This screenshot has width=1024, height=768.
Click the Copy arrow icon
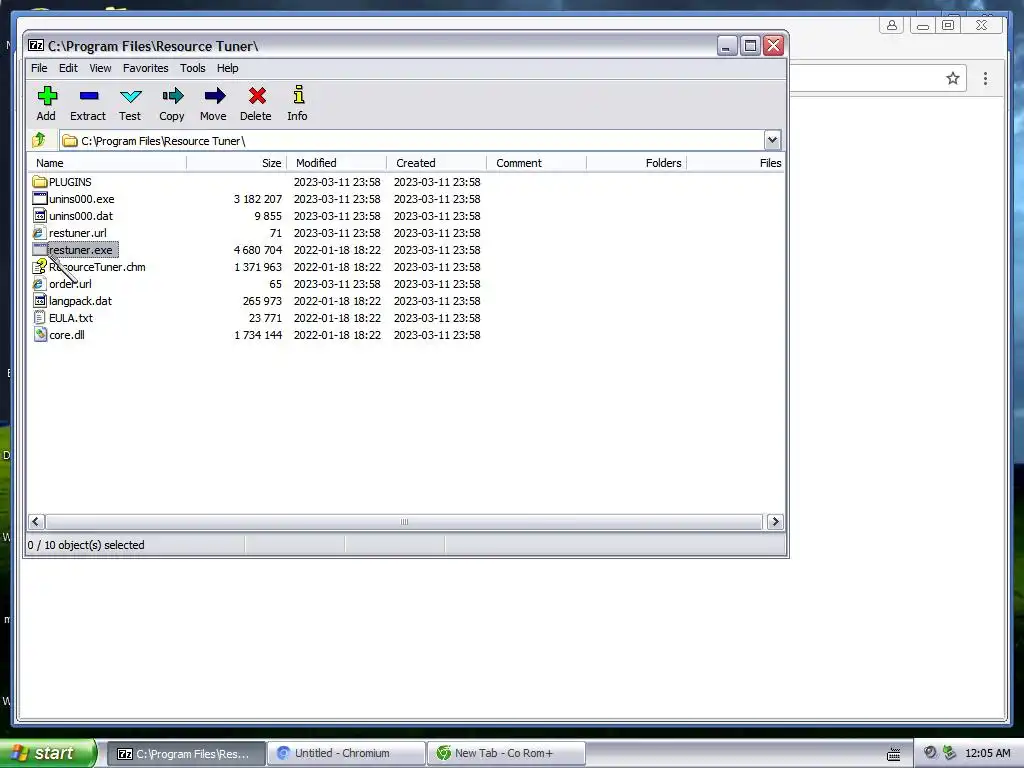pos(172,96)
